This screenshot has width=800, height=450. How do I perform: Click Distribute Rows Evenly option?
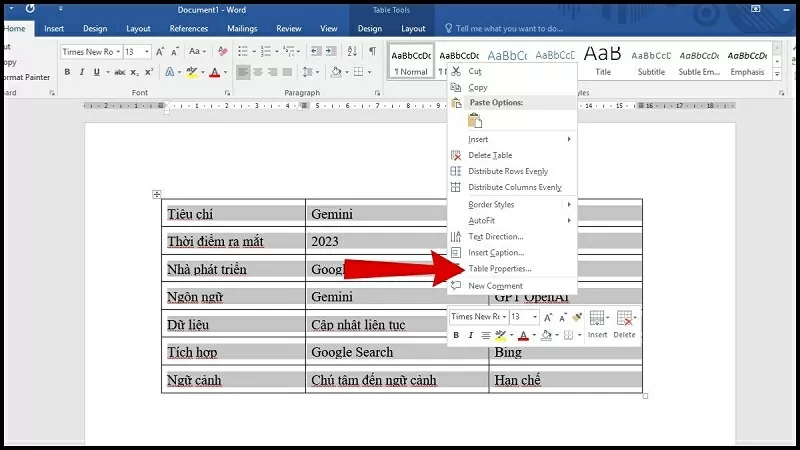click(x=508, y=171)
